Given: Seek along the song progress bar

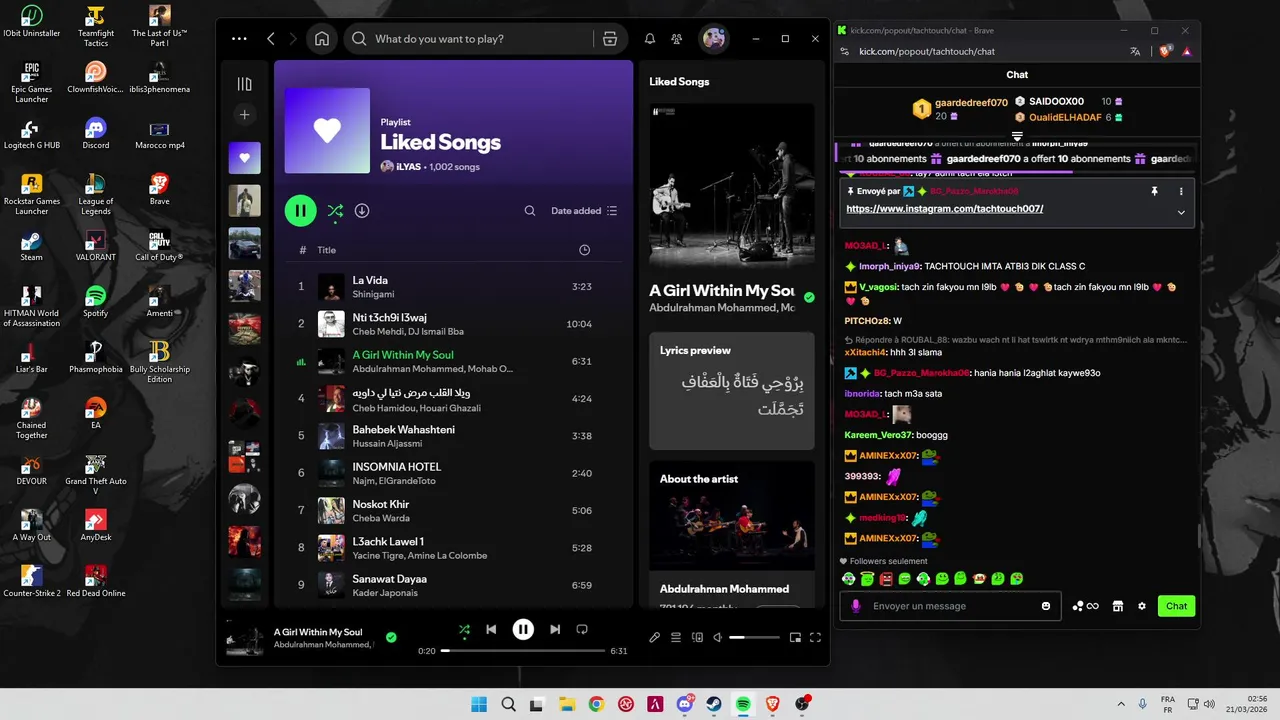Looking at the screenshot, I should click(523, 651).
